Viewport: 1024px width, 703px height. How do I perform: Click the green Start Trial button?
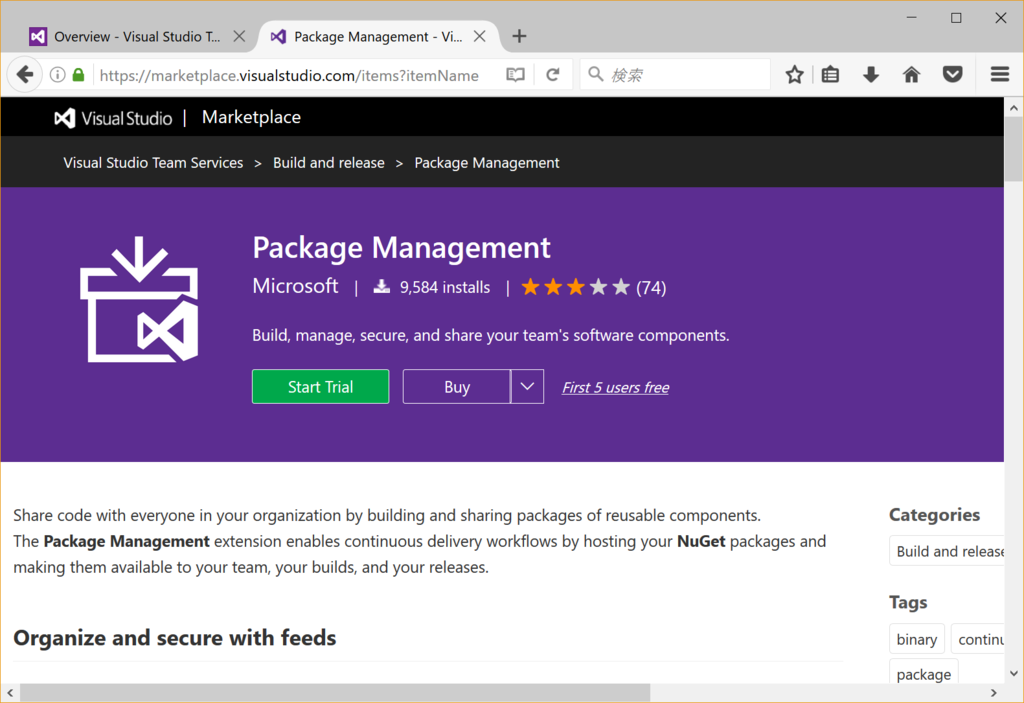(x=321, y=387)
